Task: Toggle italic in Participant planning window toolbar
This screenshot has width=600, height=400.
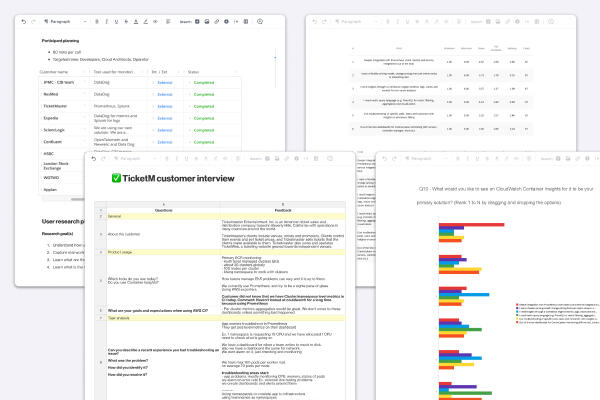Action: [x=107, y=22]
